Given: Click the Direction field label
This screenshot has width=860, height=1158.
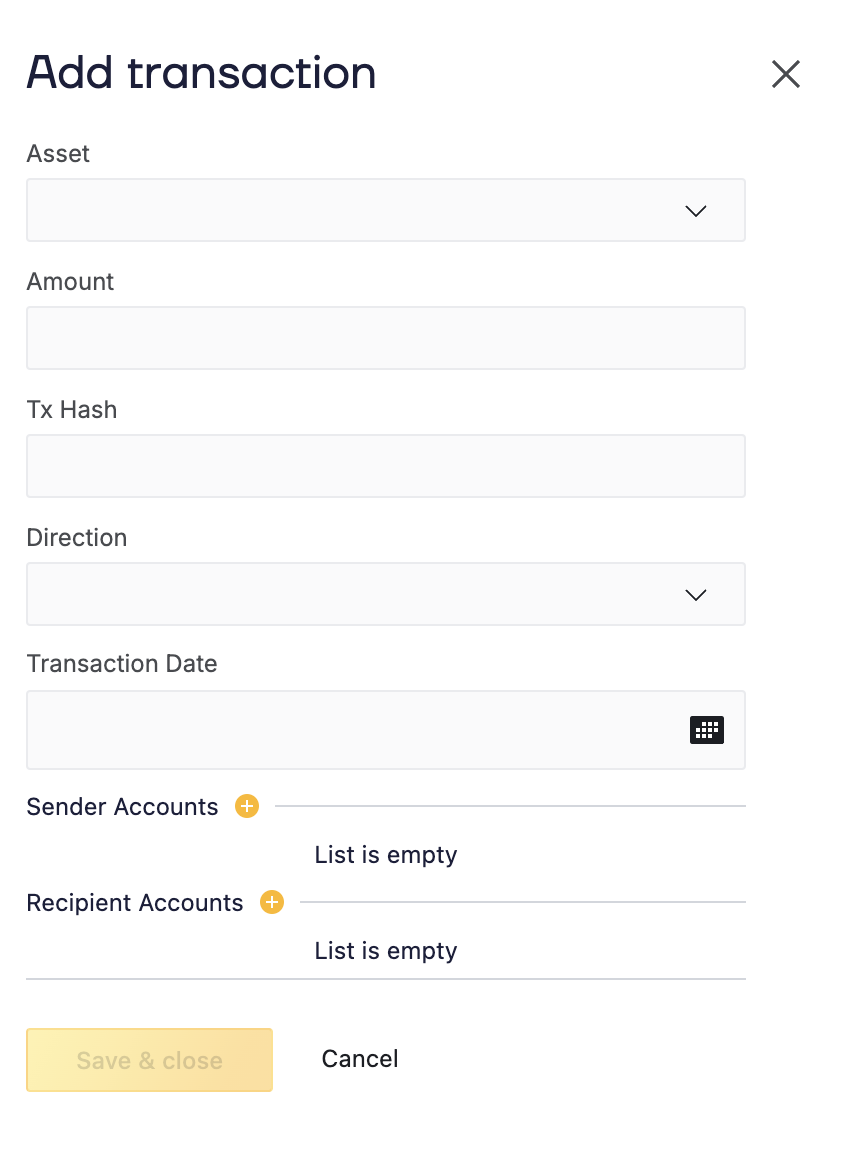Looking at the screenshot, I should point(77,538).
